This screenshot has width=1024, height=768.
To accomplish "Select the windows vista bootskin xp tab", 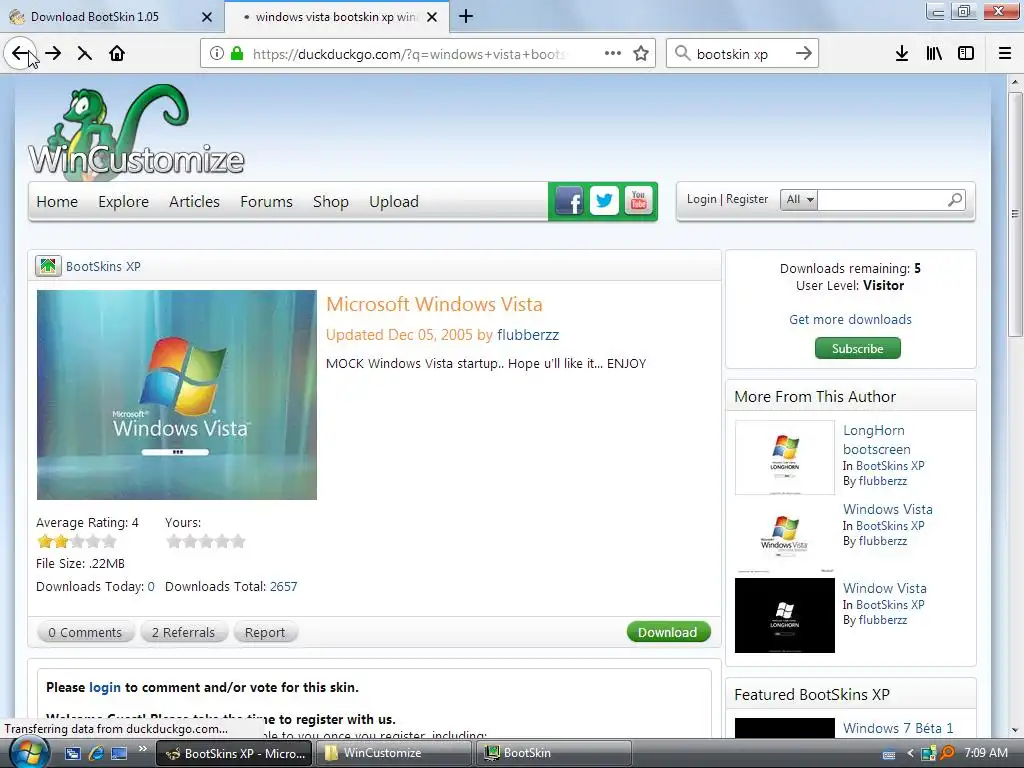I will pos(336,17).
